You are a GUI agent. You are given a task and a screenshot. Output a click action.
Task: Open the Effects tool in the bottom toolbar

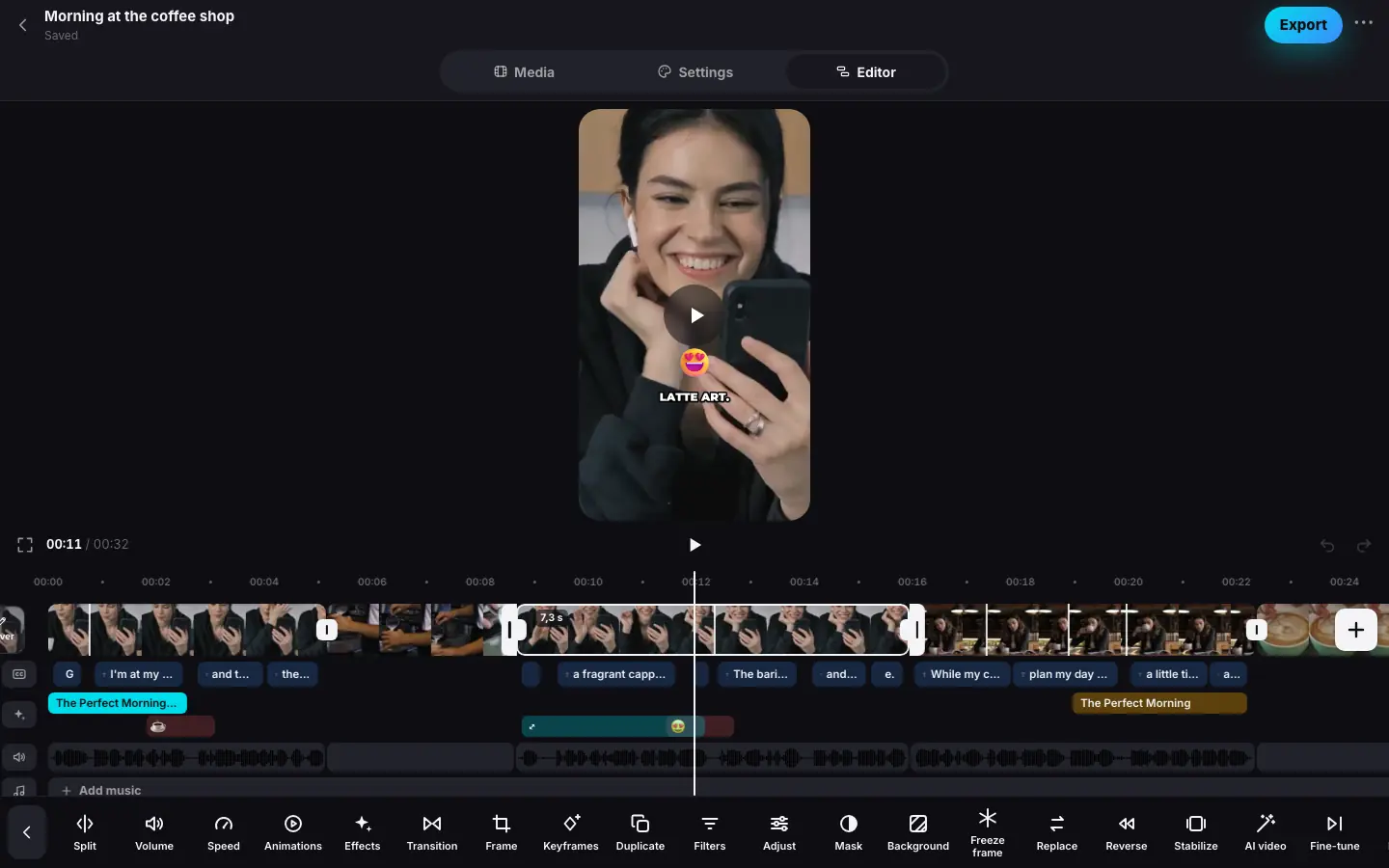[363, 832]
